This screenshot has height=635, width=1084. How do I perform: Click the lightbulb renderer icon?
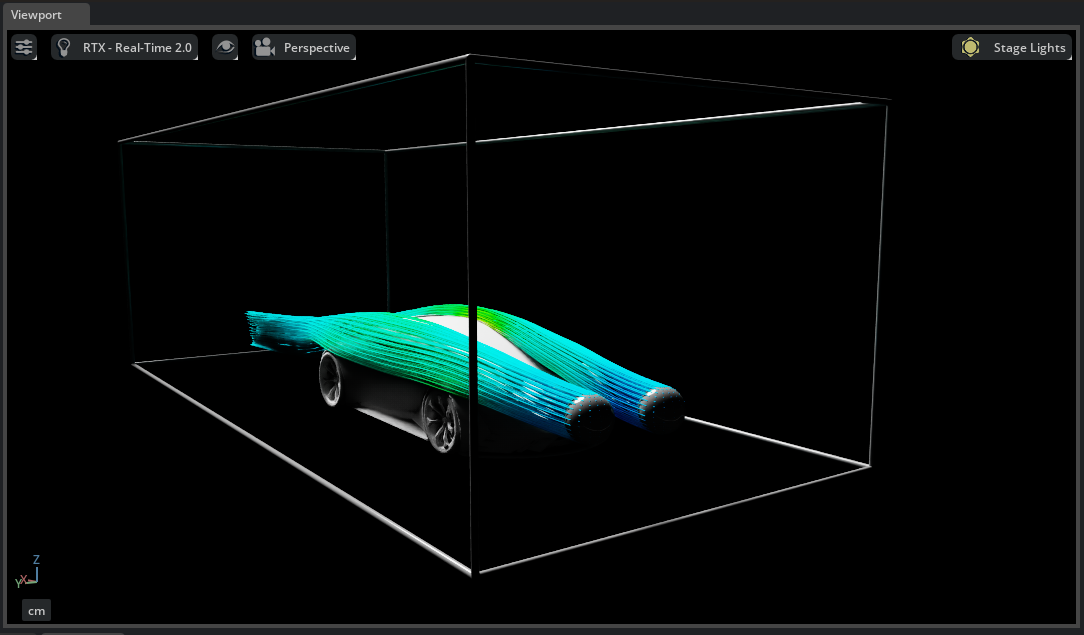64,46
